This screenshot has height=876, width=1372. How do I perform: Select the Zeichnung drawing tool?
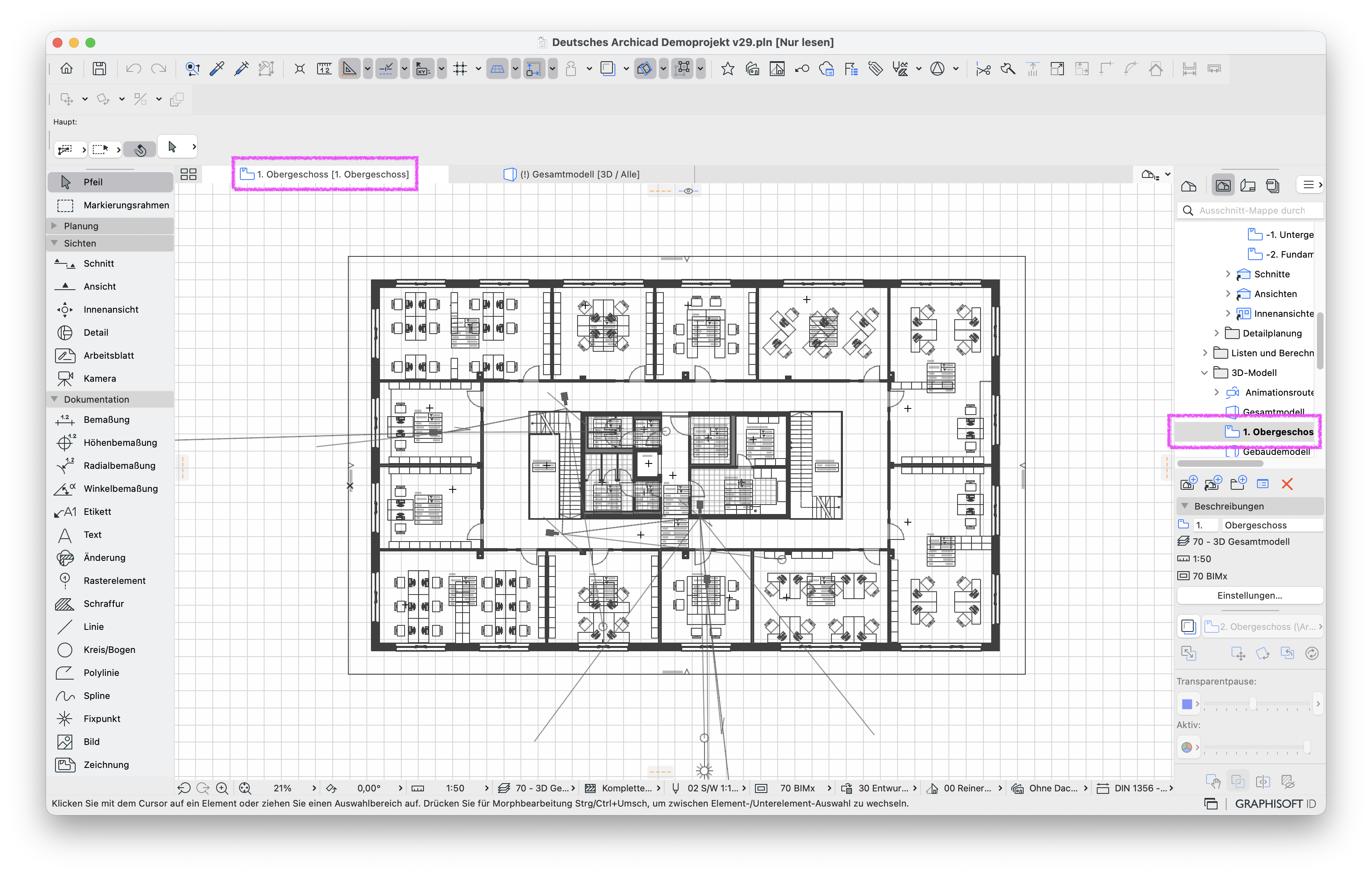tap(110, 765)
